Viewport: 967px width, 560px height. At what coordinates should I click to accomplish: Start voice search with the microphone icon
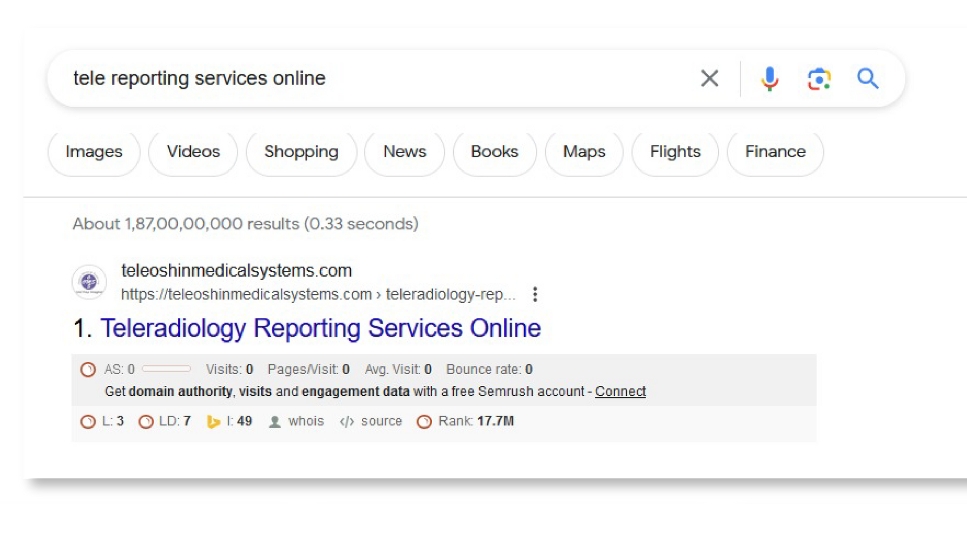pyautogui.click(x=769, y=79)
